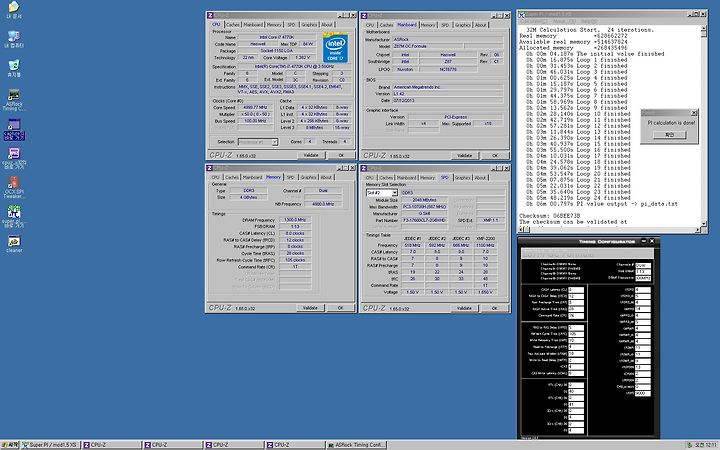Select the 'PI value output -> pi_data.txt' line

pos(602,204)
